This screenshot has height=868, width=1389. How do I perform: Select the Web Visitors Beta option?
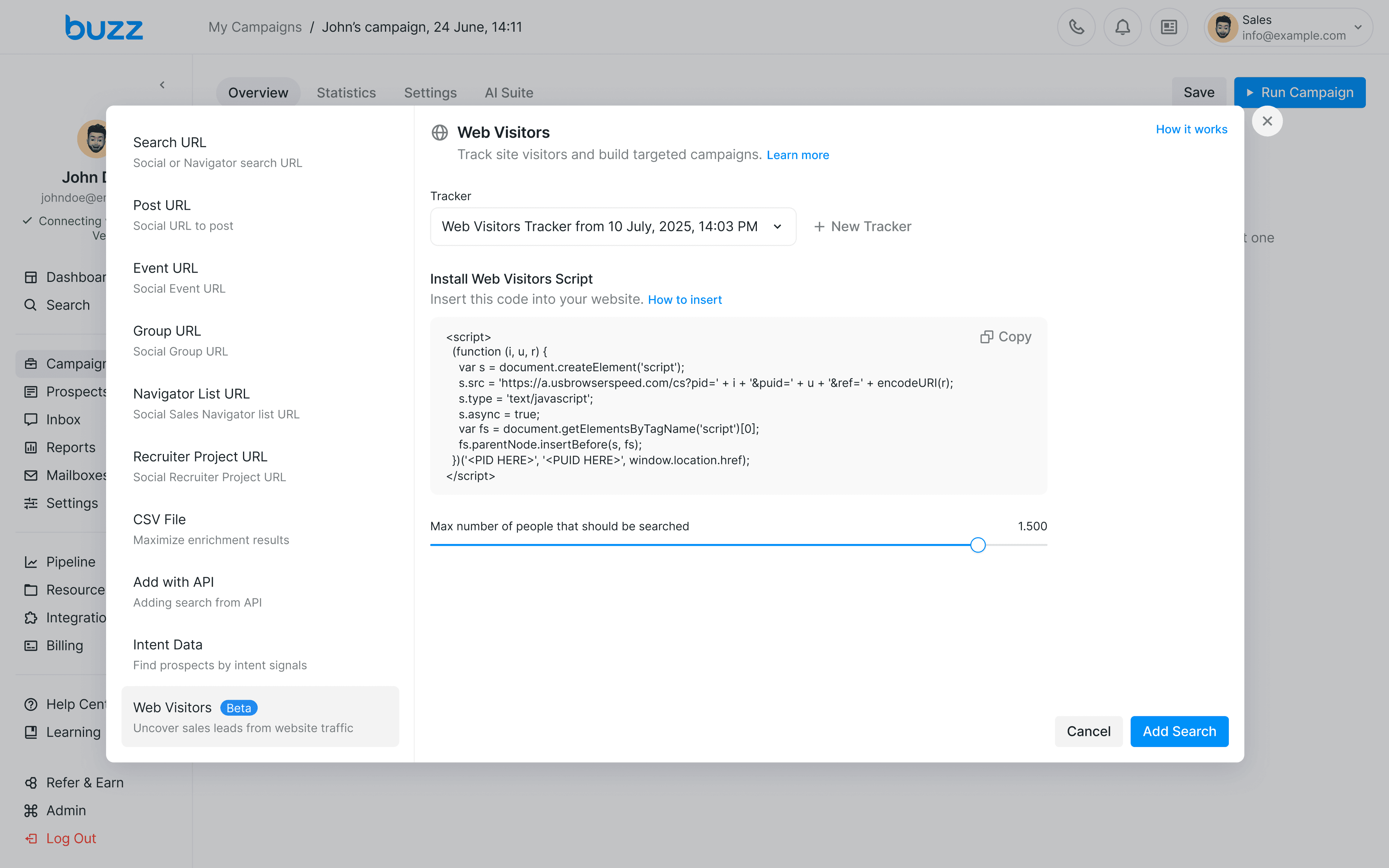click(260, 717)
